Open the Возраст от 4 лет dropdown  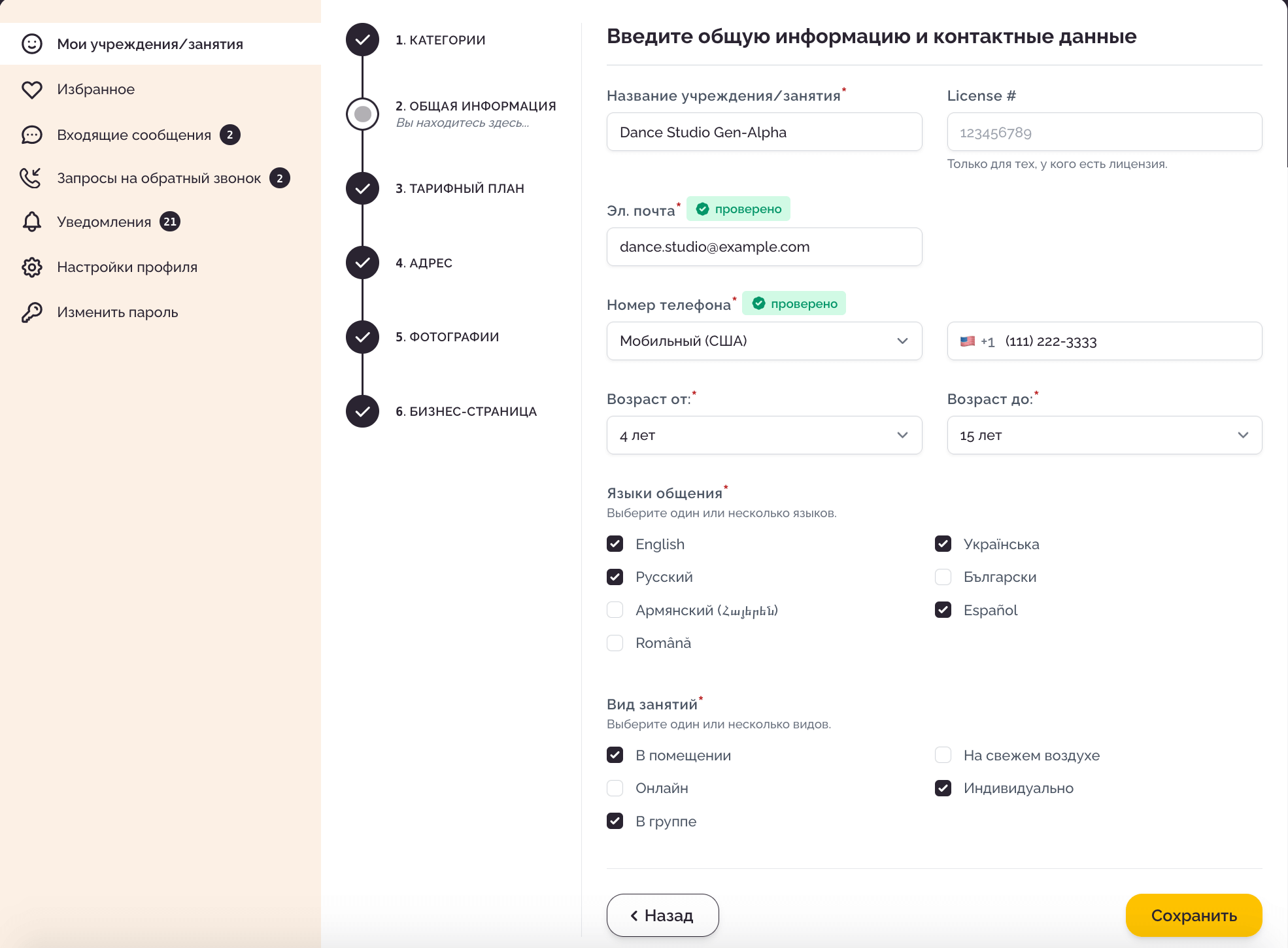[764, 435]
